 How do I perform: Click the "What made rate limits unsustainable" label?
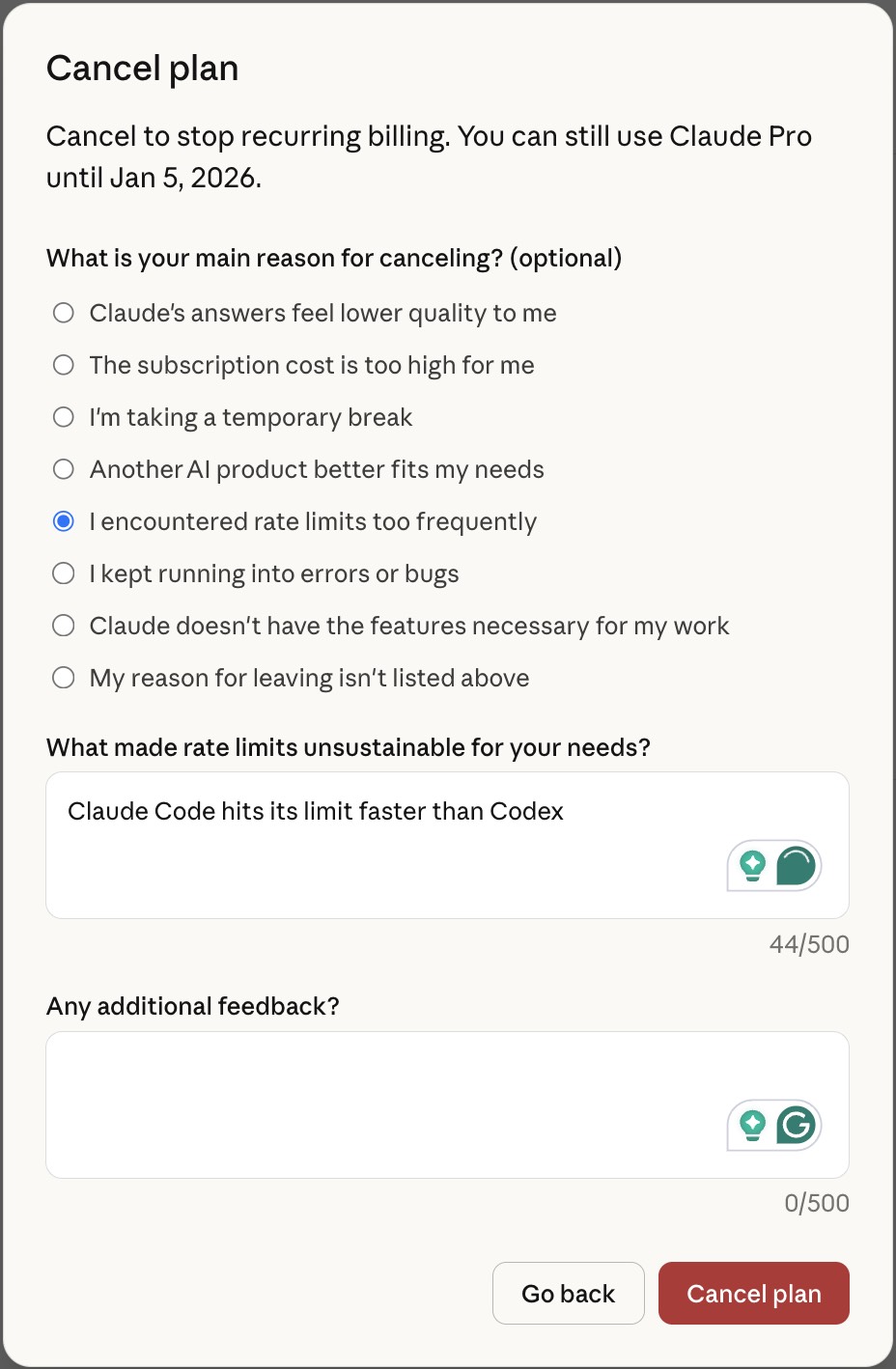click(349, 747)
